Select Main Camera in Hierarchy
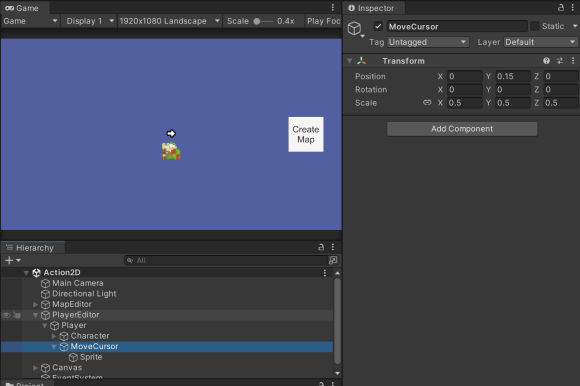This screenshot has height=386, width=580. [78, 283]
